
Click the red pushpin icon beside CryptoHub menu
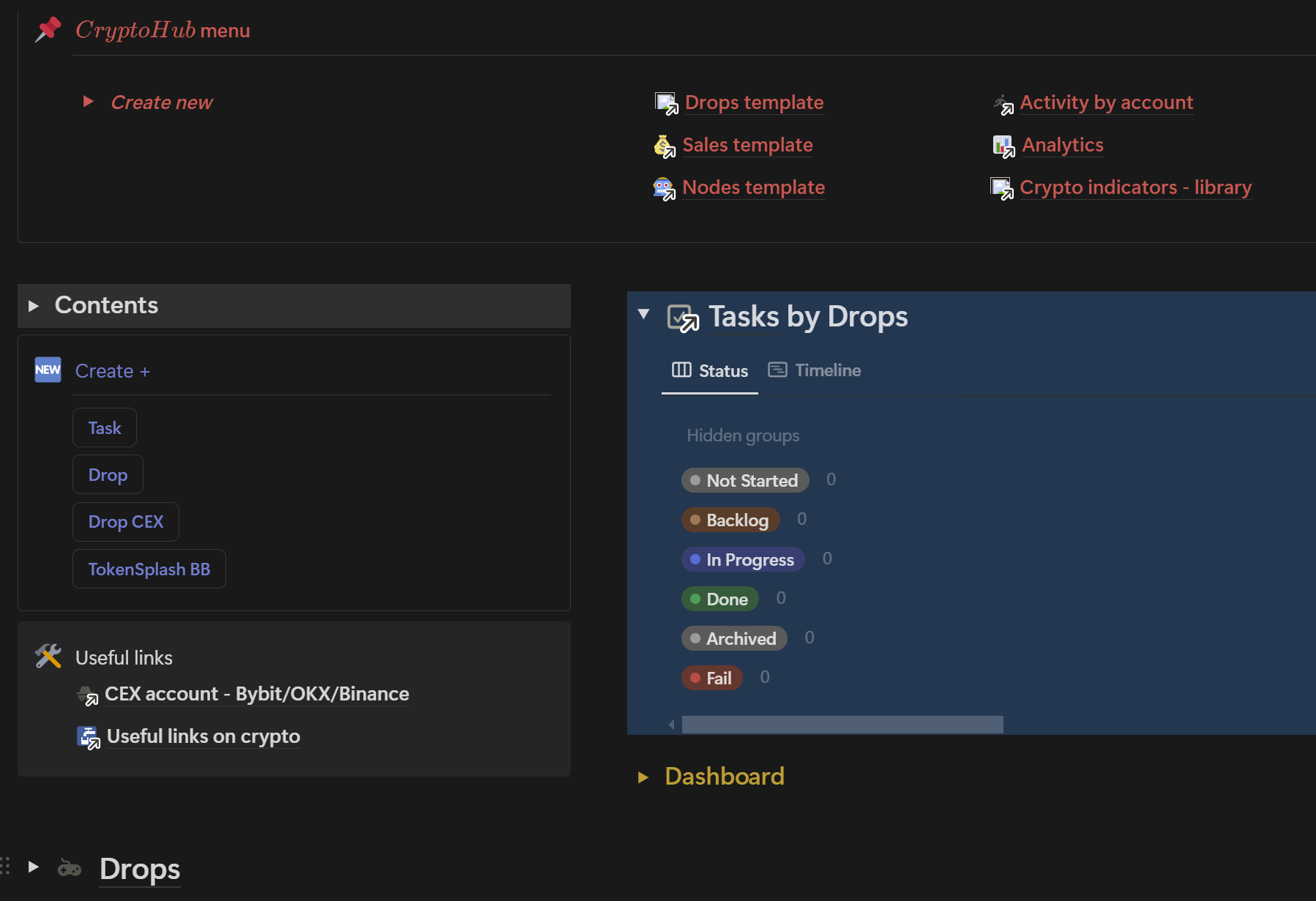pos(48,30)
